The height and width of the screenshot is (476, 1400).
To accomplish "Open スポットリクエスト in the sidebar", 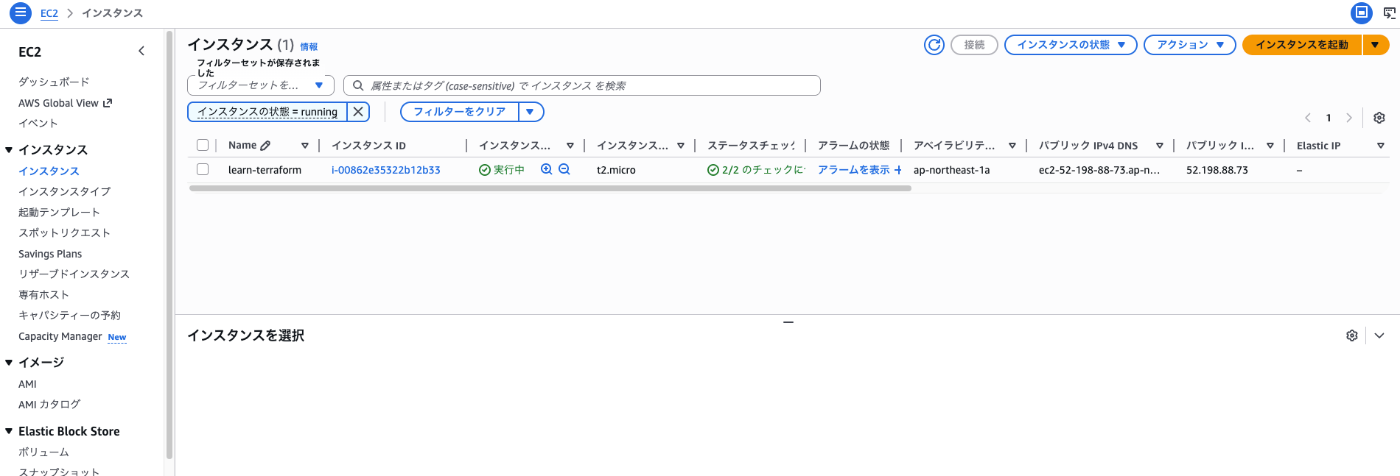I will point(64,233).
